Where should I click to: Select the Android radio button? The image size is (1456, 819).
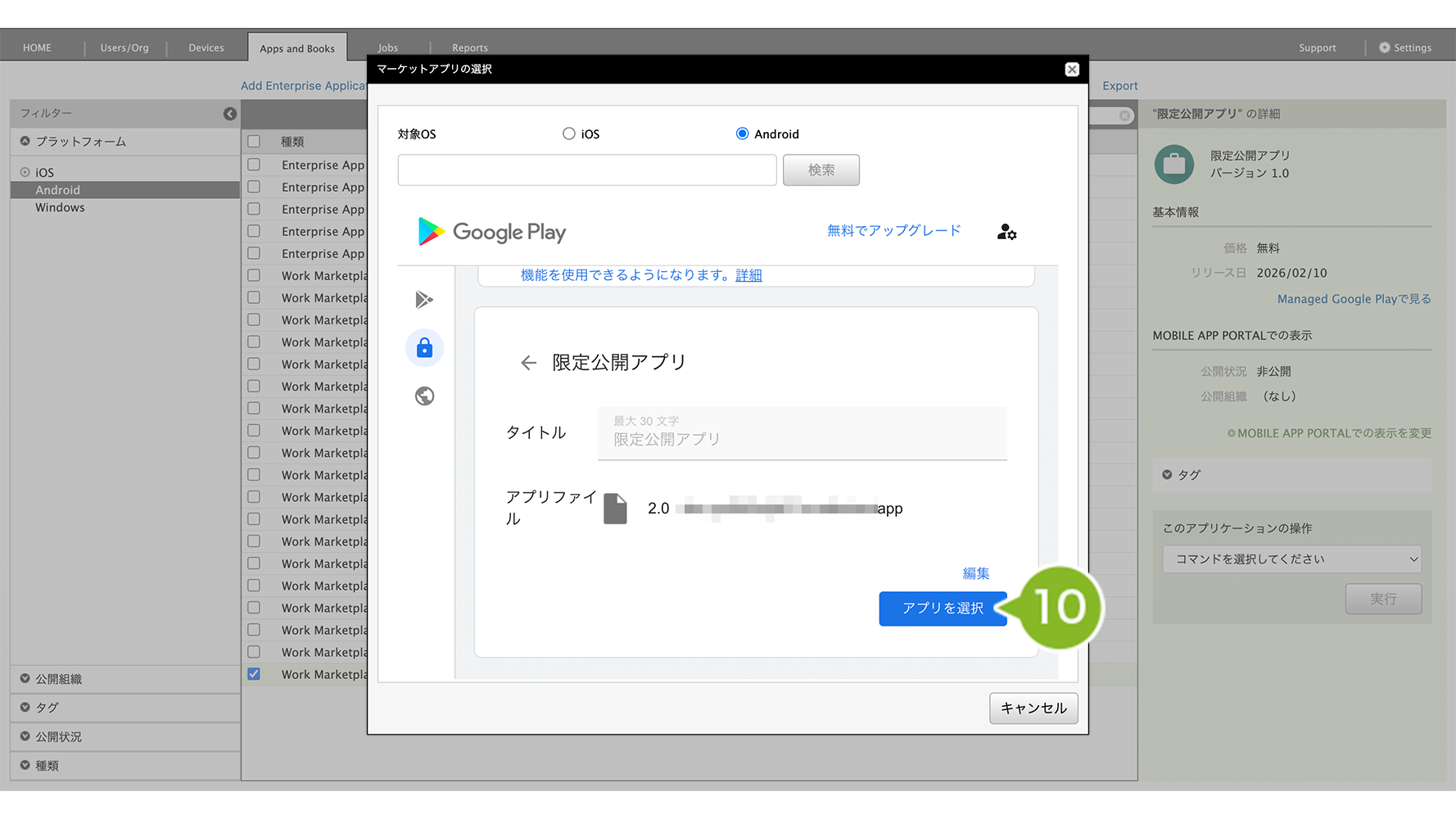(742, 133)
